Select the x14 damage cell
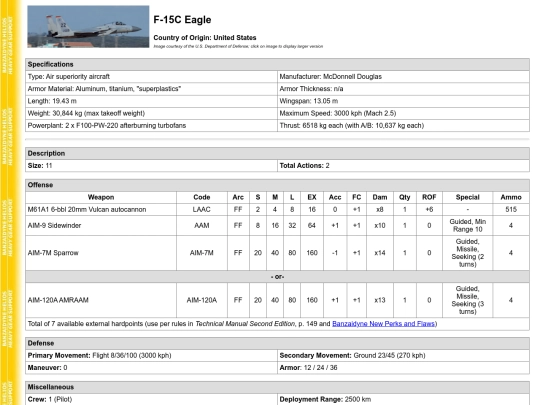The image size is (540, 405). coord(380,253)
